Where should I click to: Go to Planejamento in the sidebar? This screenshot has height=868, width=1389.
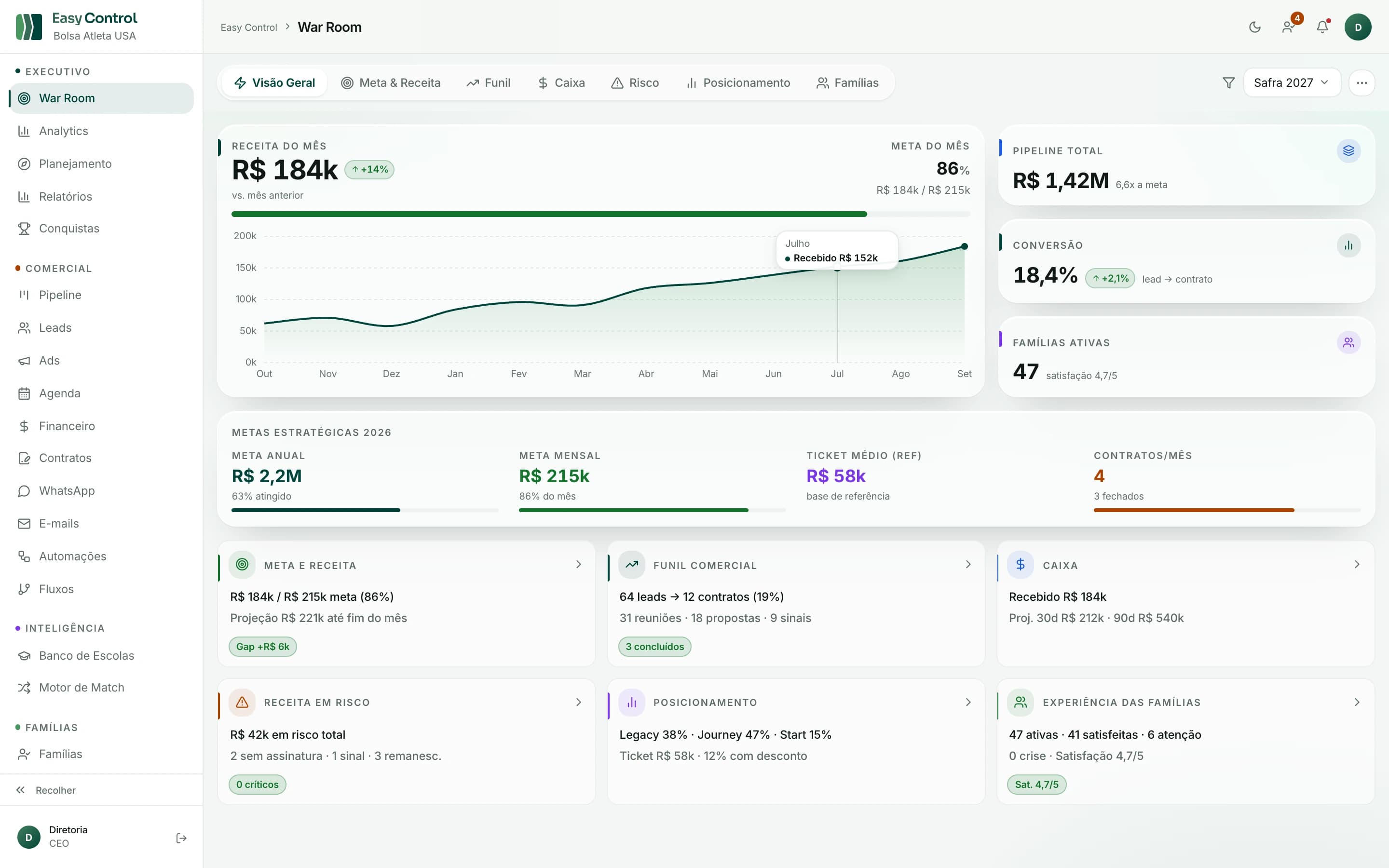pos(101,163)
